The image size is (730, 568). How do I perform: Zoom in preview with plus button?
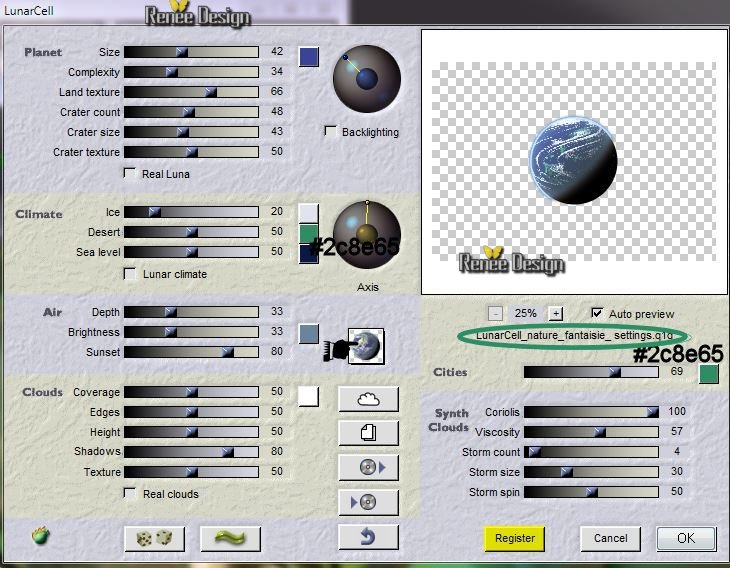click(555, 313)
